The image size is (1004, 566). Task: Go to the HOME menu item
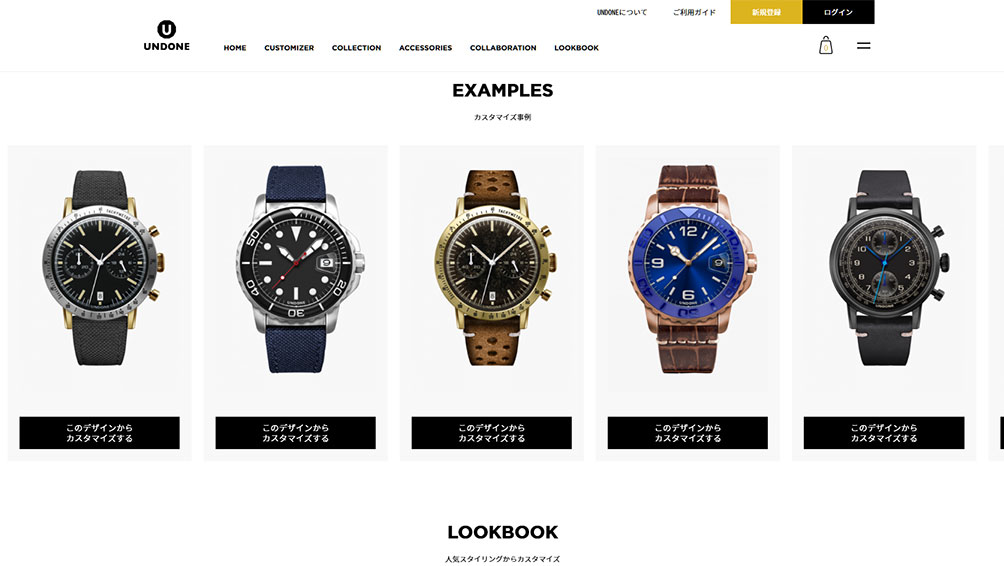point(235,48)
